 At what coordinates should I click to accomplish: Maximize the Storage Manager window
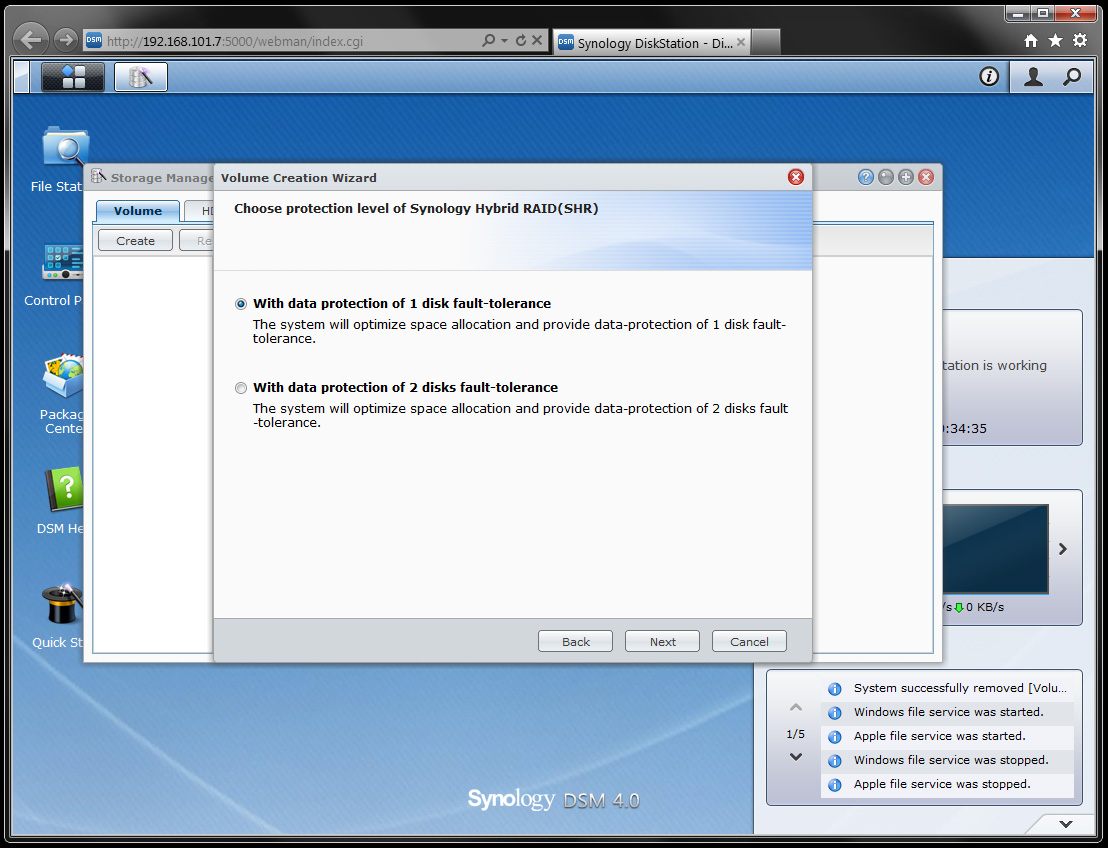click(x=906, y=177)
